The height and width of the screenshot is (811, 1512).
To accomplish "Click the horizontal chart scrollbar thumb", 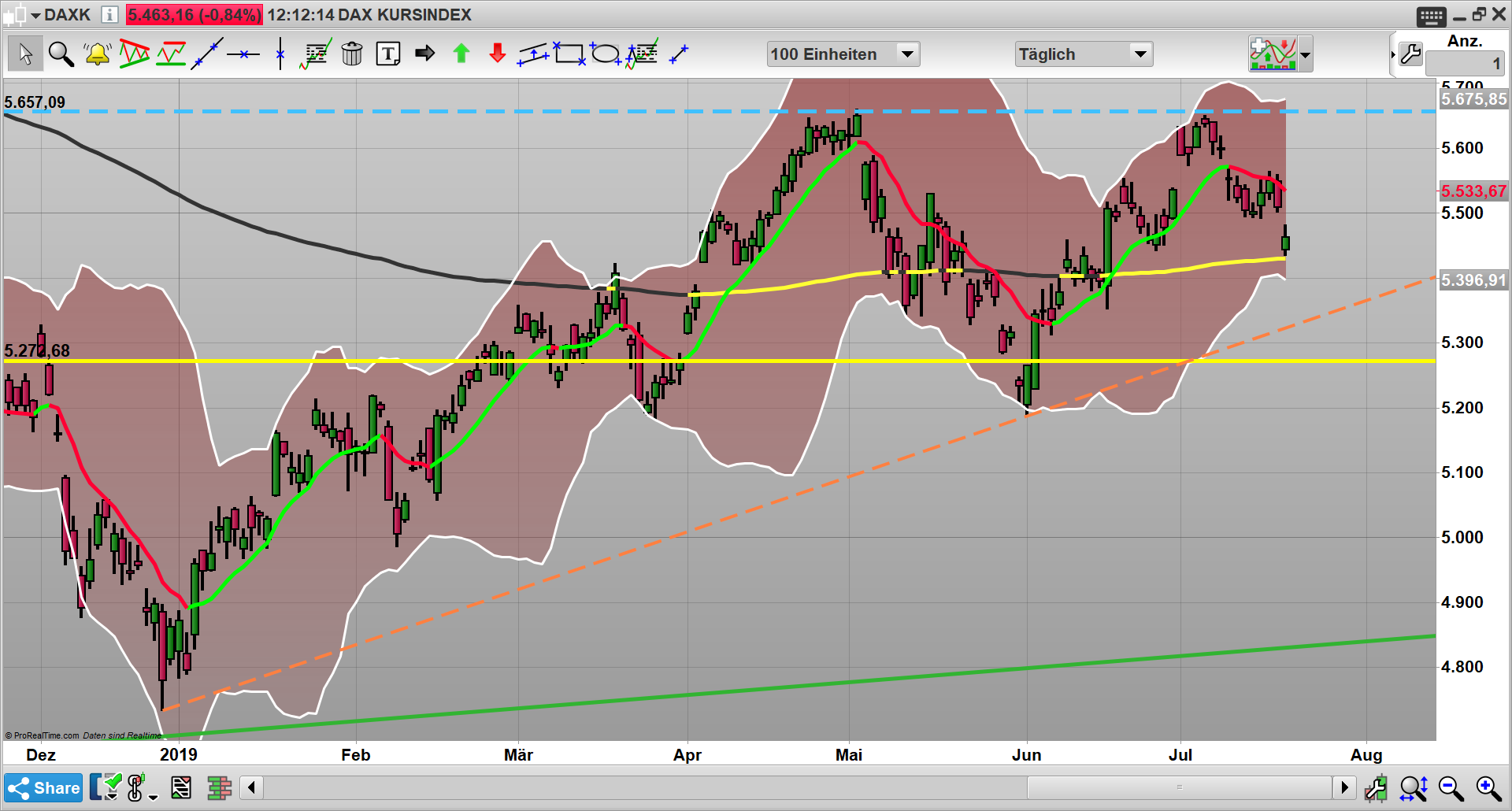I will click(x=1179, y=787).
